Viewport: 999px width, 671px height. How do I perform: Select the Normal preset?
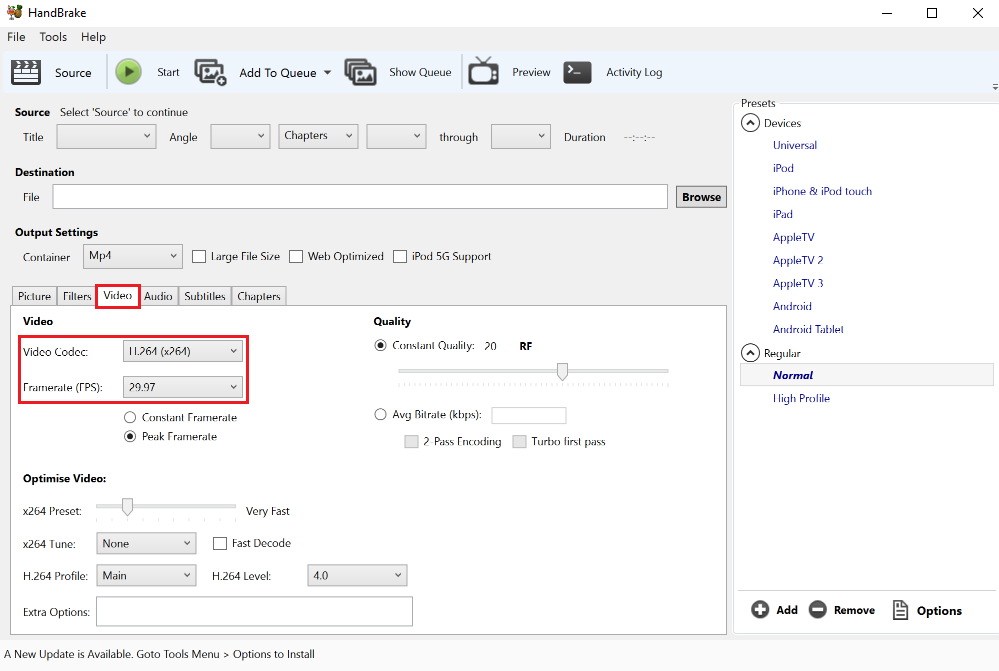pos(866,375)
